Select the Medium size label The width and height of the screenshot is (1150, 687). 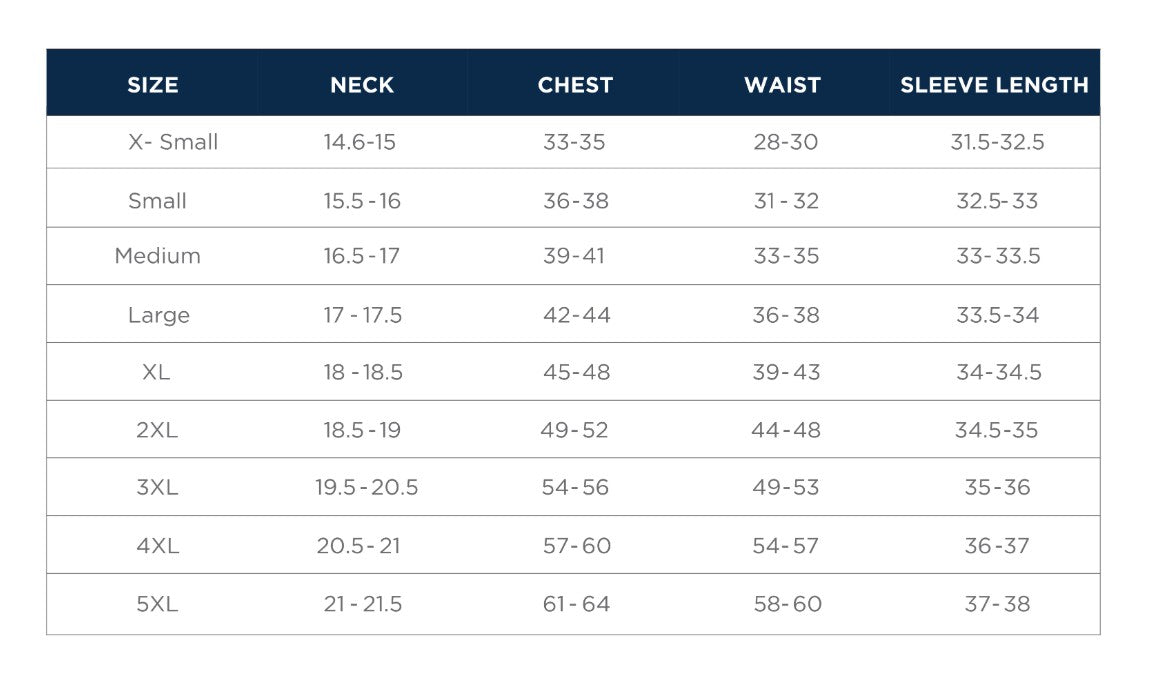coord(158,256)
